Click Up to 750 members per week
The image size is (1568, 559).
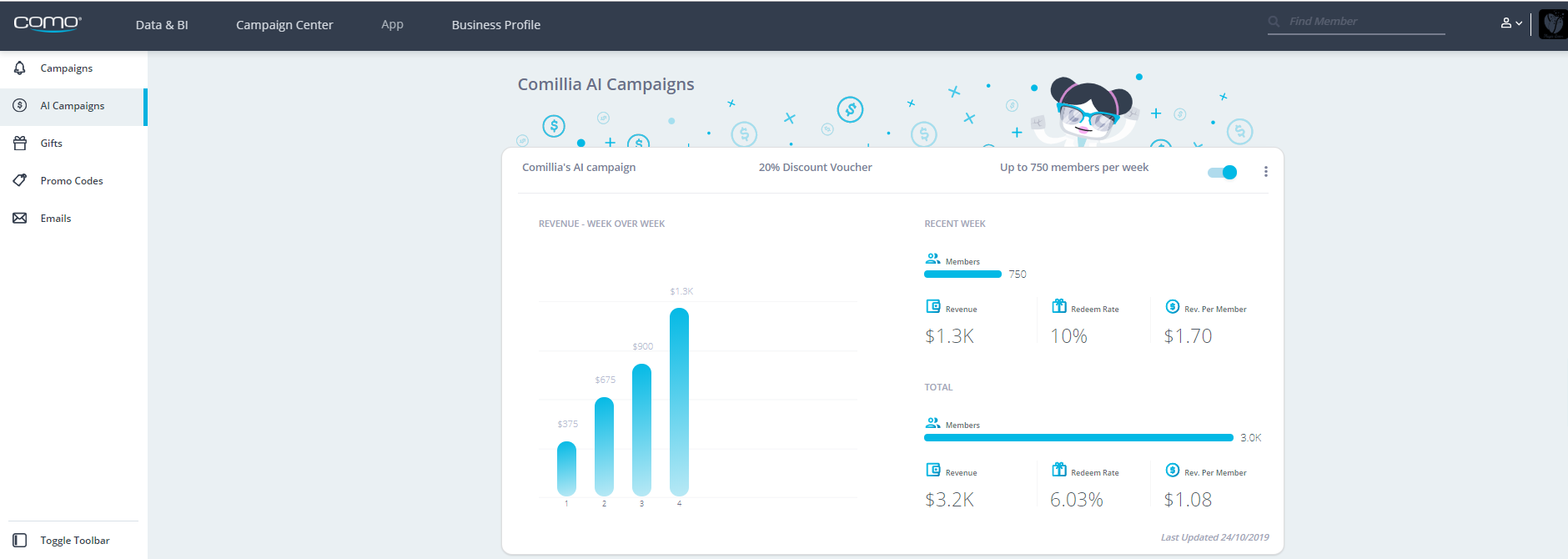click(1074, 168)
